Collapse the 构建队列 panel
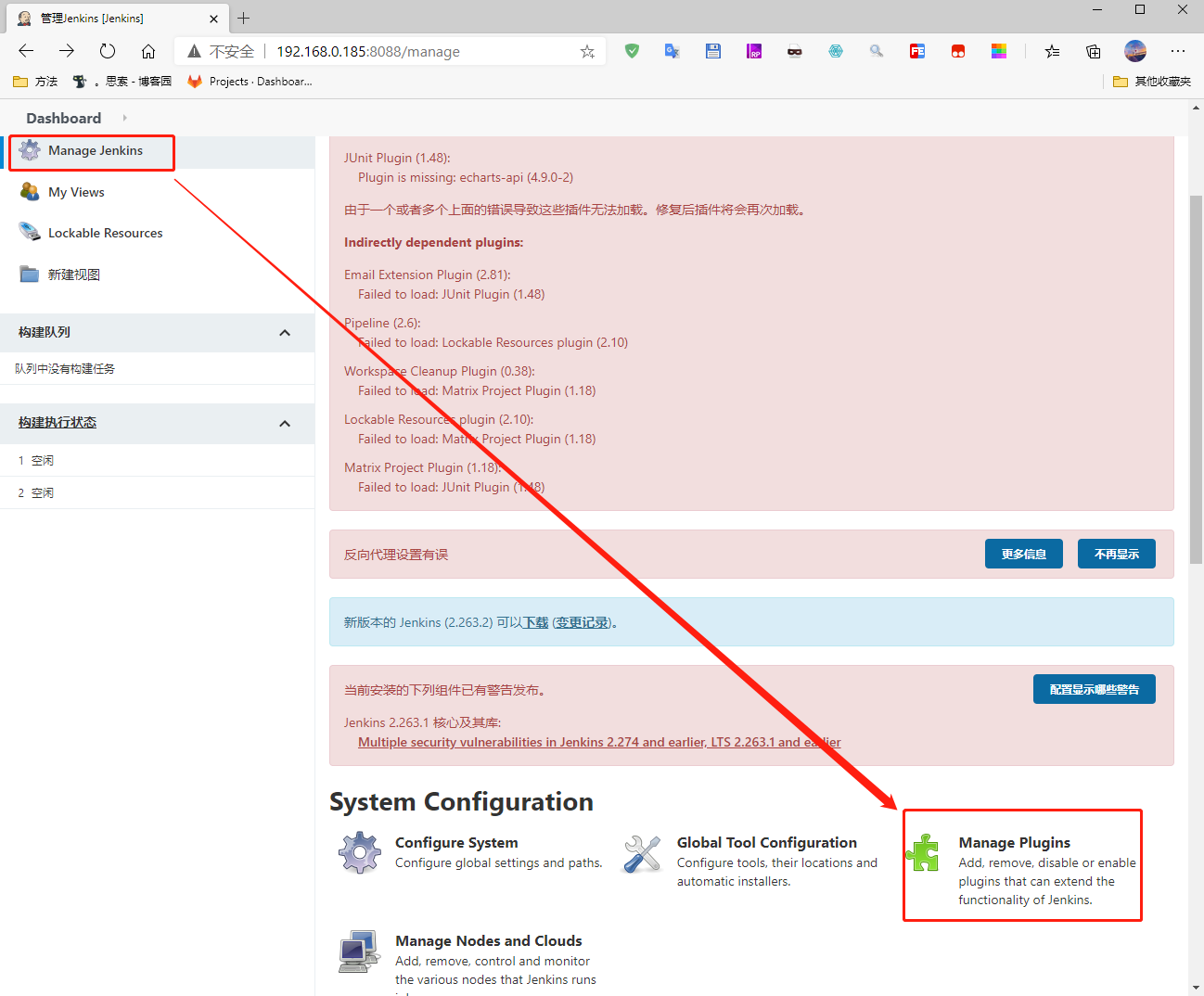Screen dimensions: 1204x996 (285, 333)
